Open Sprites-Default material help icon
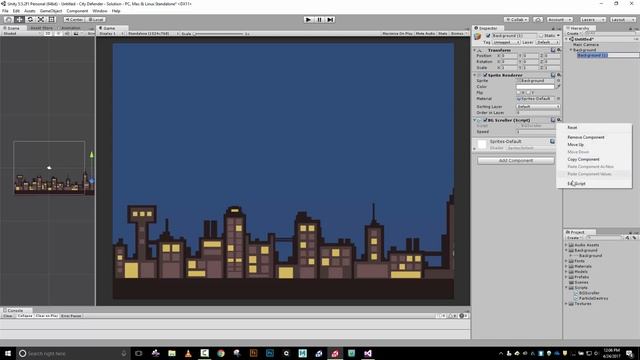This screenshot has height=360, width=640. tap(552, 141)
